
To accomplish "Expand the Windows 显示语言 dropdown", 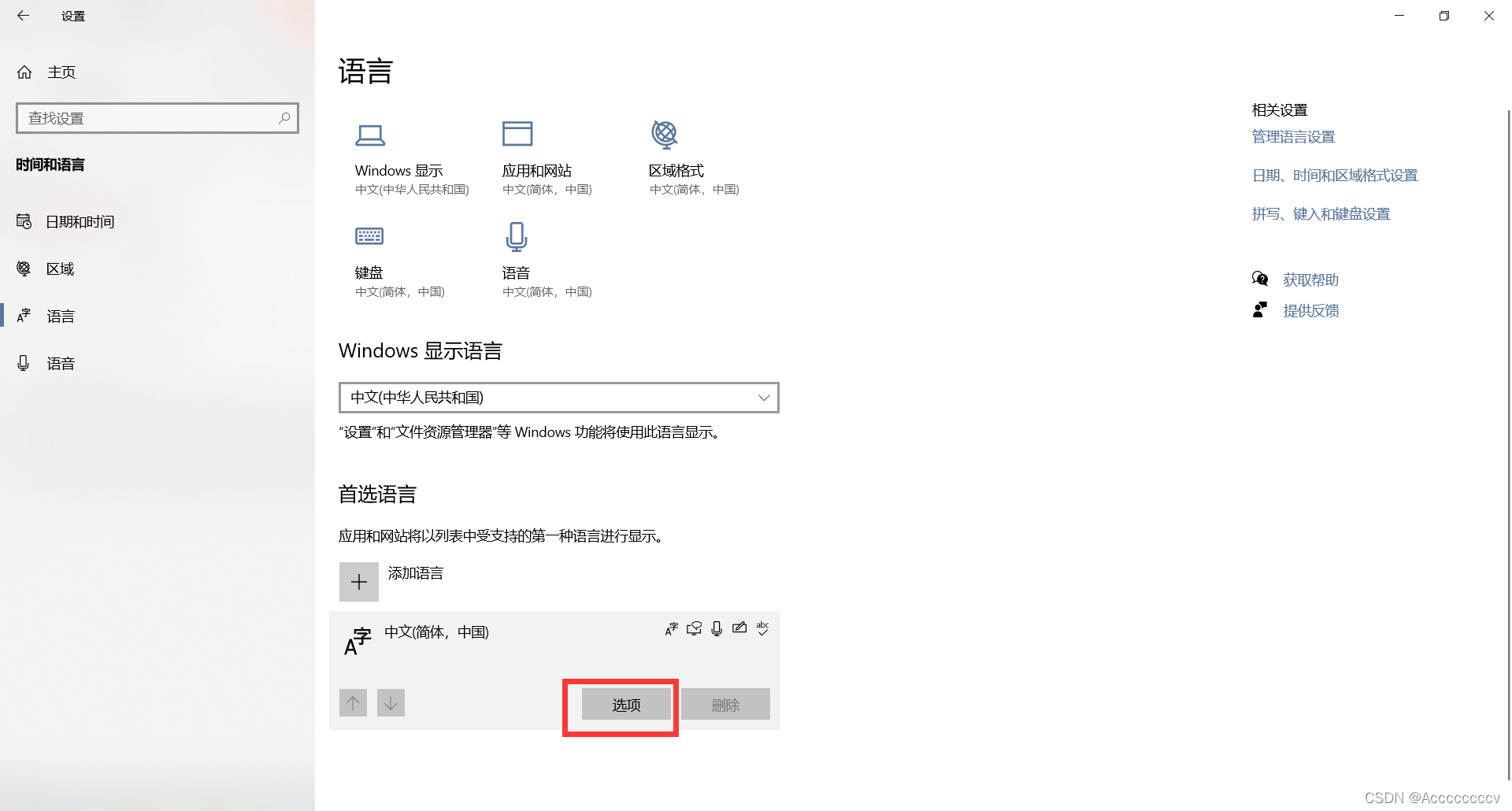I will [x=559, y=398].
